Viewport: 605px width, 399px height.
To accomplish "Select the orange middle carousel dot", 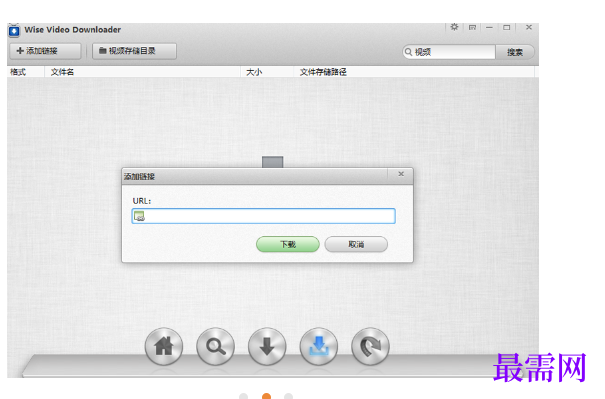I will (x=266, y=396).
